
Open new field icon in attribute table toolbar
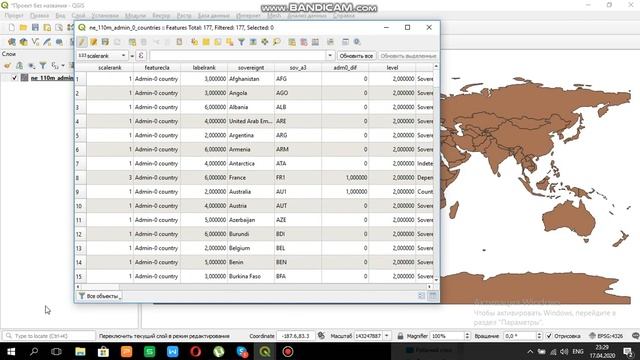(x=292, y=42)
